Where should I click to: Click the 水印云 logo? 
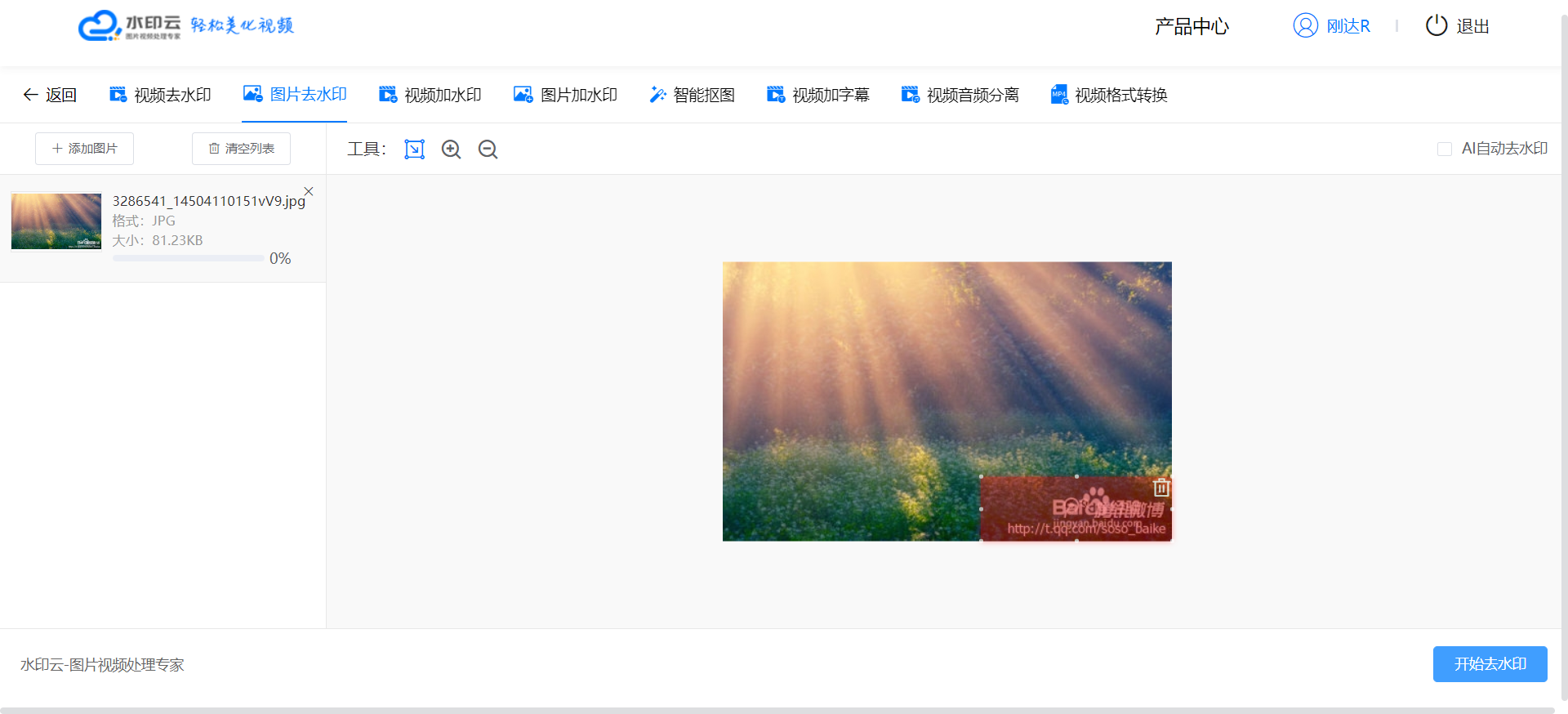(129, 25)
